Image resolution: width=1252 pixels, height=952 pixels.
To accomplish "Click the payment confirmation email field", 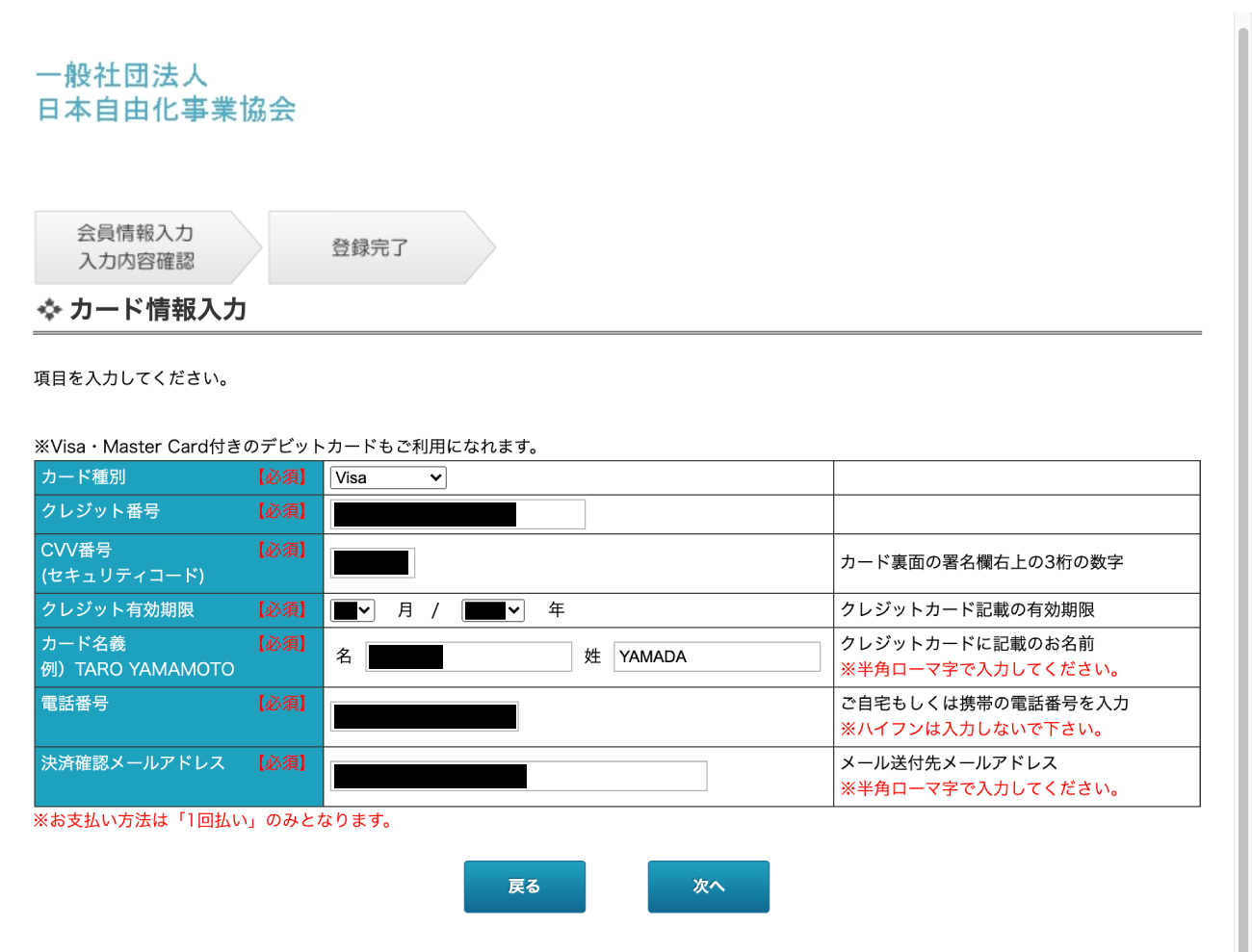I will 519,776.
